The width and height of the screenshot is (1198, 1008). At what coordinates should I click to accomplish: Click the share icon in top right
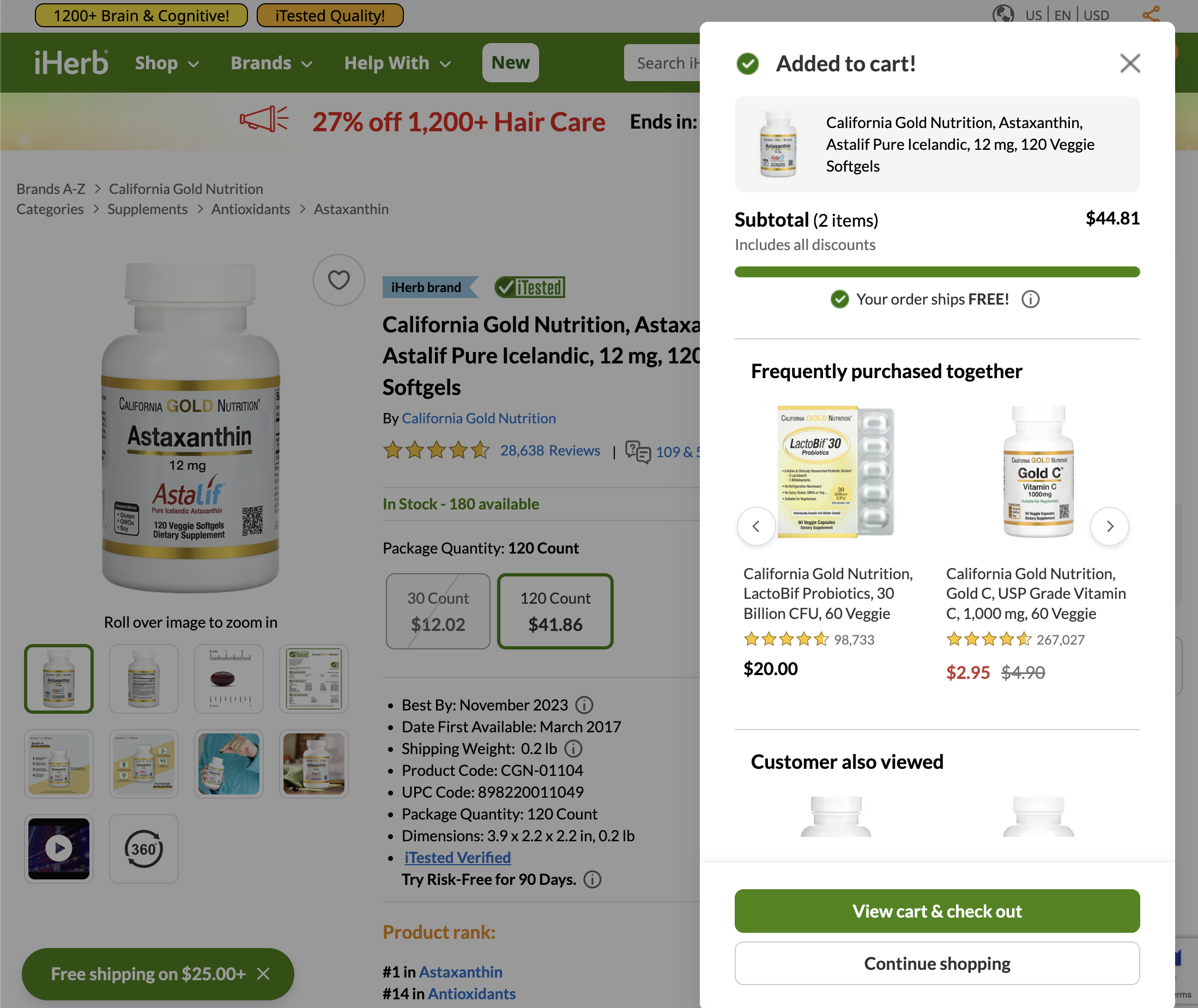click(x=1151, y=14)
